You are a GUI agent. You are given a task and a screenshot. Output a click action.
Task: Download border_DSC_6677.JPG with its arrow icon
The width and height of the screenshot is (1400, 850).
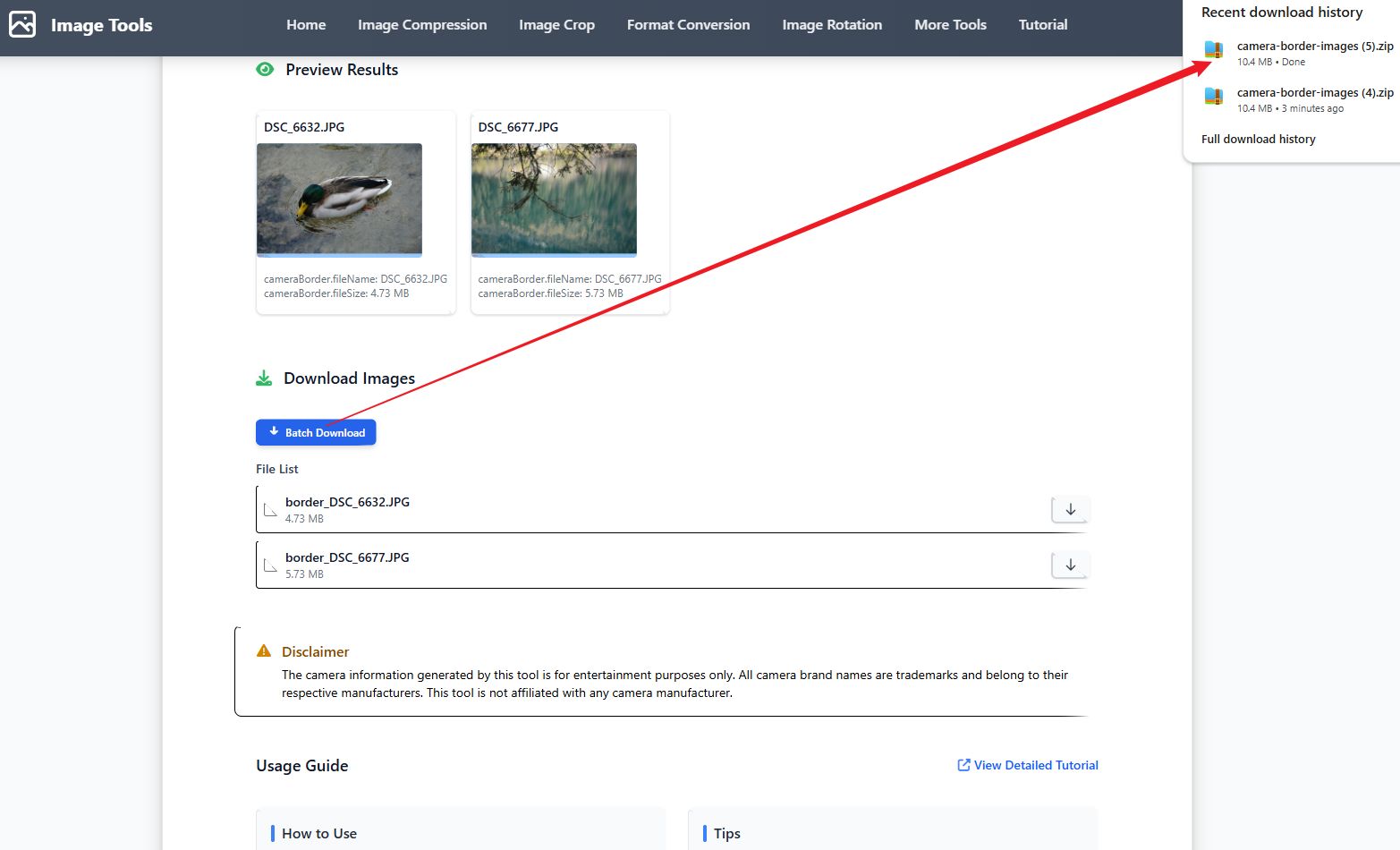(1070, 565)
